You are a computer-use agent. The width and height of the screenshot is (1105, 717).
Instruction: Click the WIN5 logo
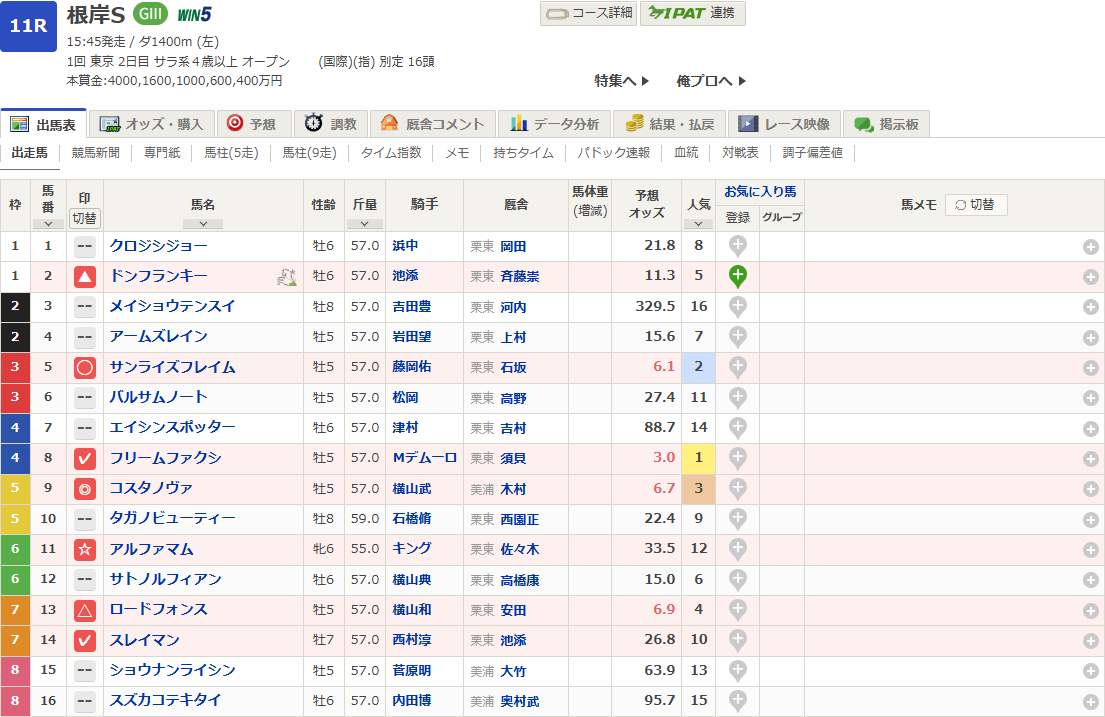[x=194, y=14]
